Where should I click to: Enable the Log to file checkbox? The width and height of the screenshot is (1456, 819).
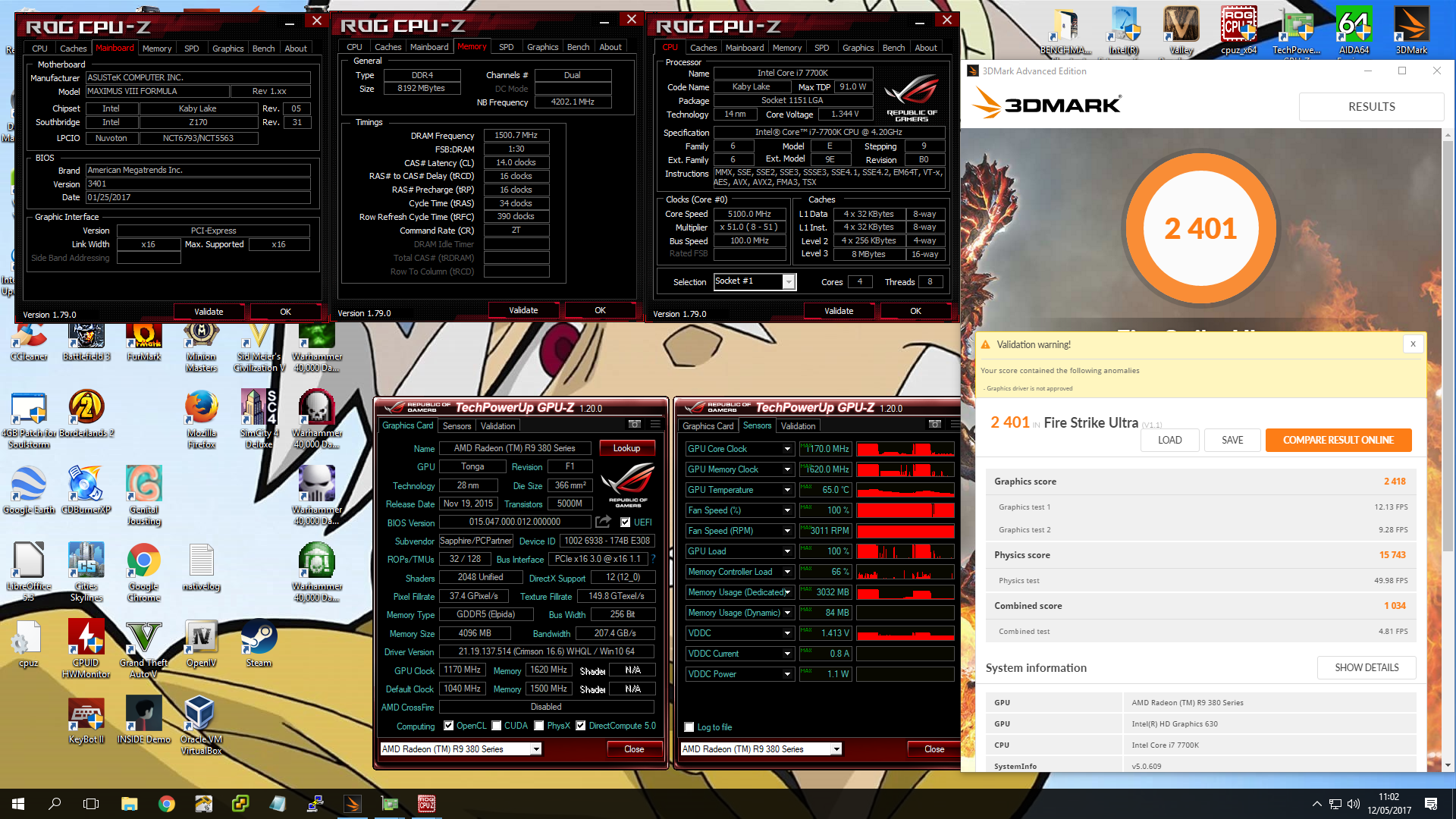689,727
